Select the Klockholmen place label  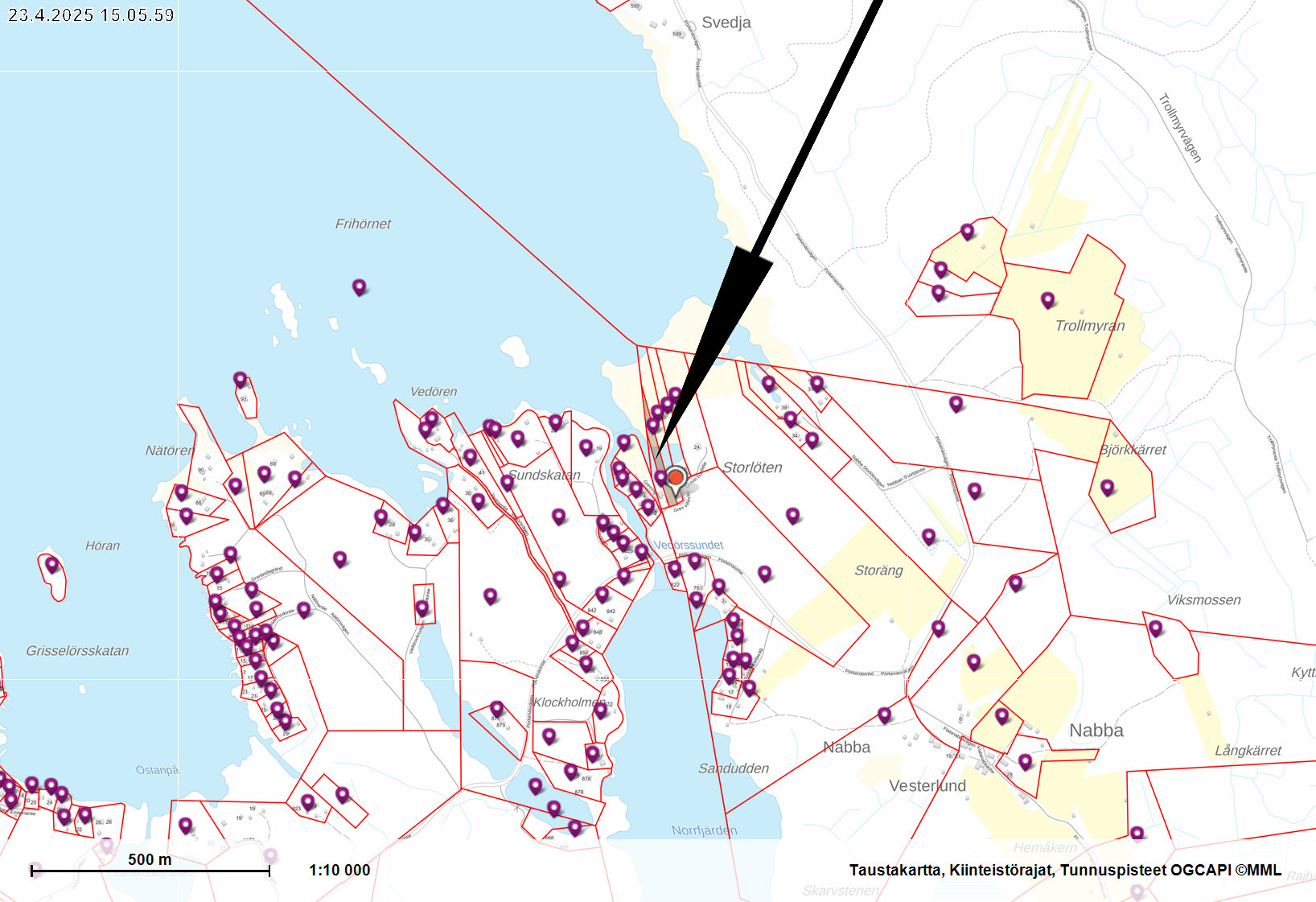pyautogui.click(x=569, y=702)
